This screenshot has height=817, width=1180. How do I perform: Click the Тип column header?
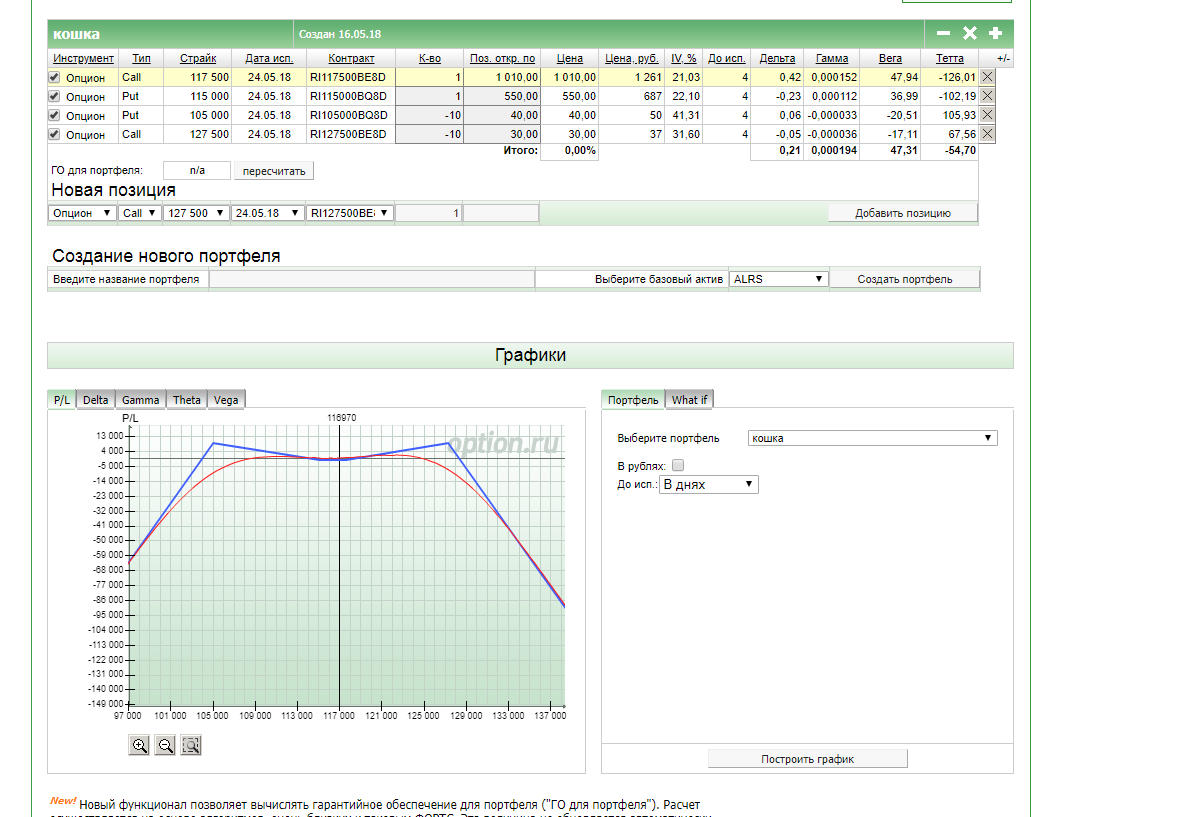141,58
